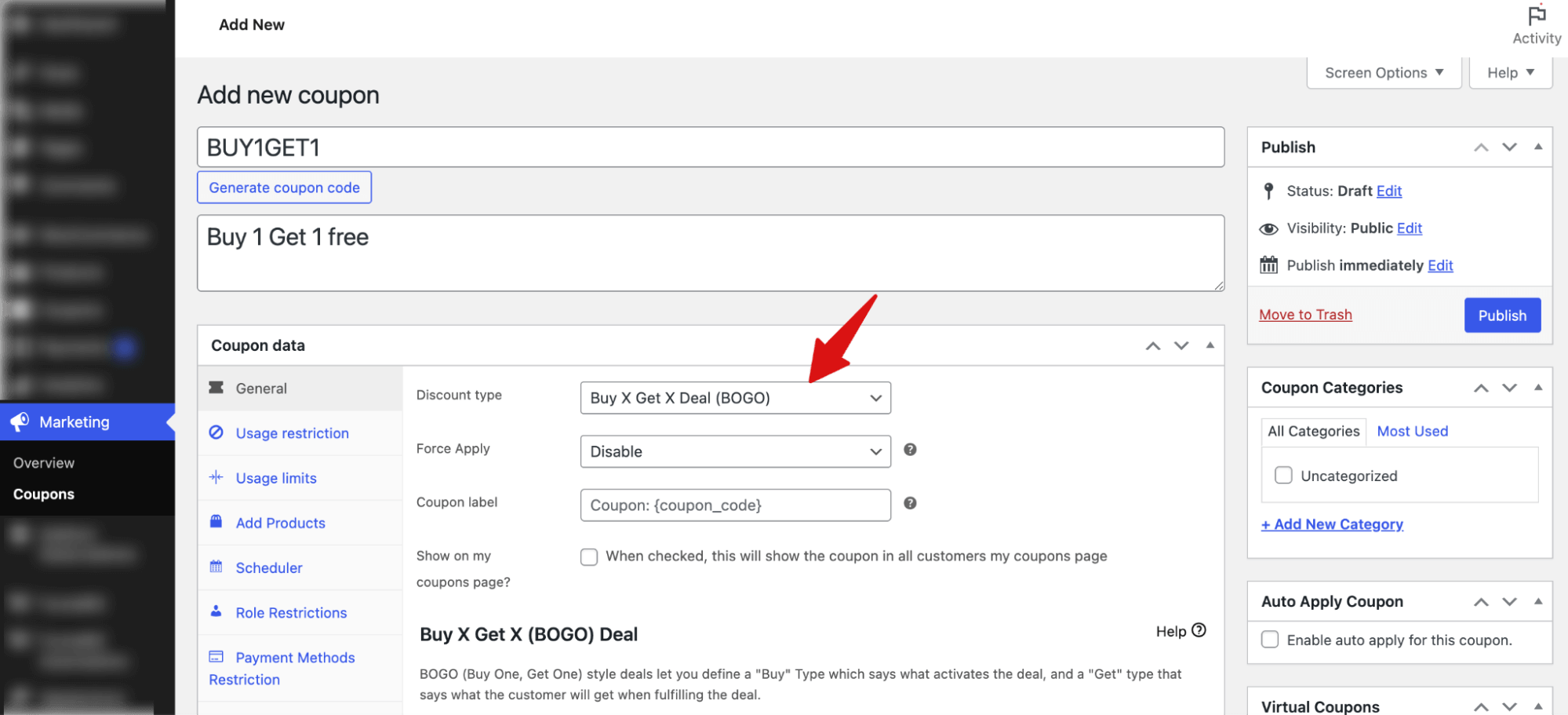
Task: Click the Activity flag icon
Action: pos(1536,16)
